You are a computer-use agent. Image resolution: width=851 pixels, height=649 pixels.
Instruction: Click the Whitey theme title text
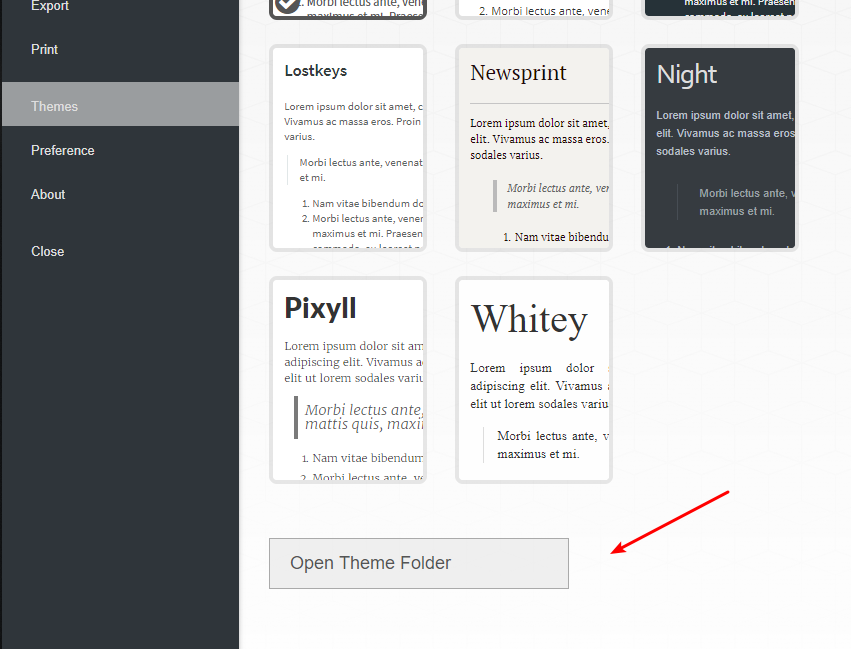pyautogui.click(x=529, y=318)
